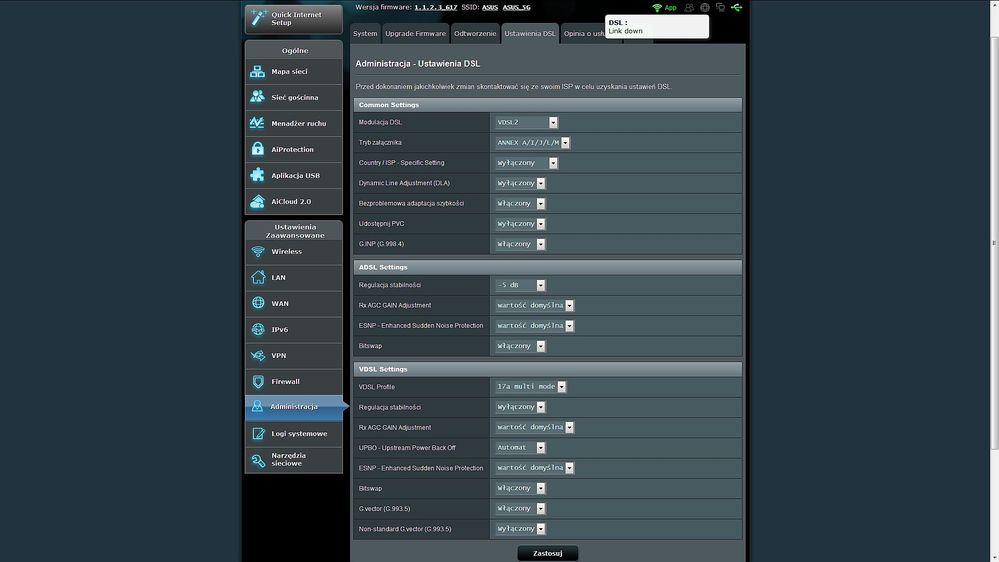Click the firmware version 1.1.2.3_617 link
Viewport: 999px width, 562px height.
click(436, 7)
